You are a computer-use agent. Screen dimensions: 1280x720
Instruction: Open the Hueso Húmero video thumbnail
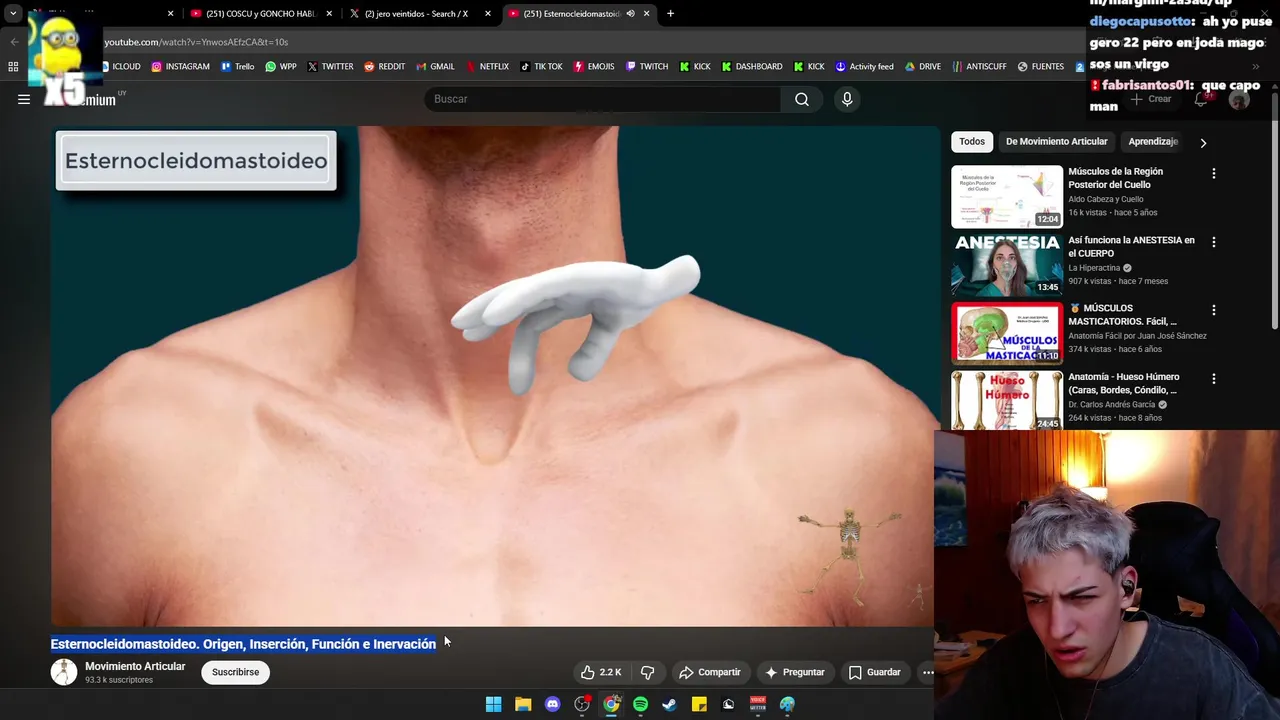point(1007,400)
